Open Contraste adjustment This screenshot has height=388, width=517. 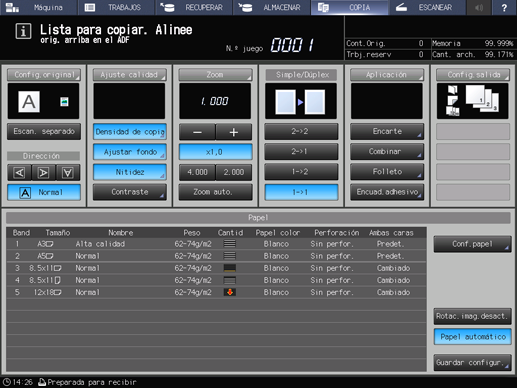(130, 192)
